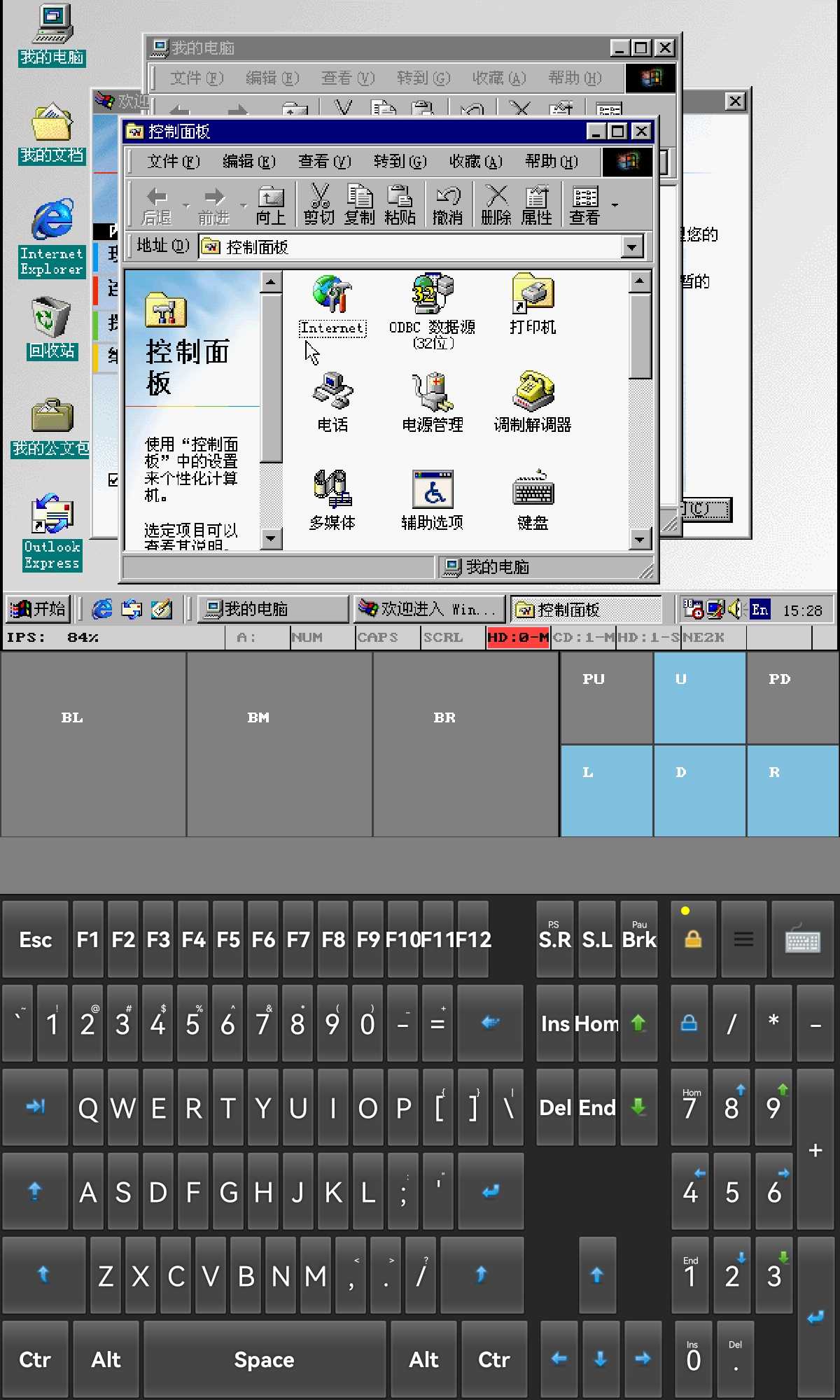Open the 文件(F) menu in 控制面板 window
The image size is (840, 1400).
click(x=174, y=162)
